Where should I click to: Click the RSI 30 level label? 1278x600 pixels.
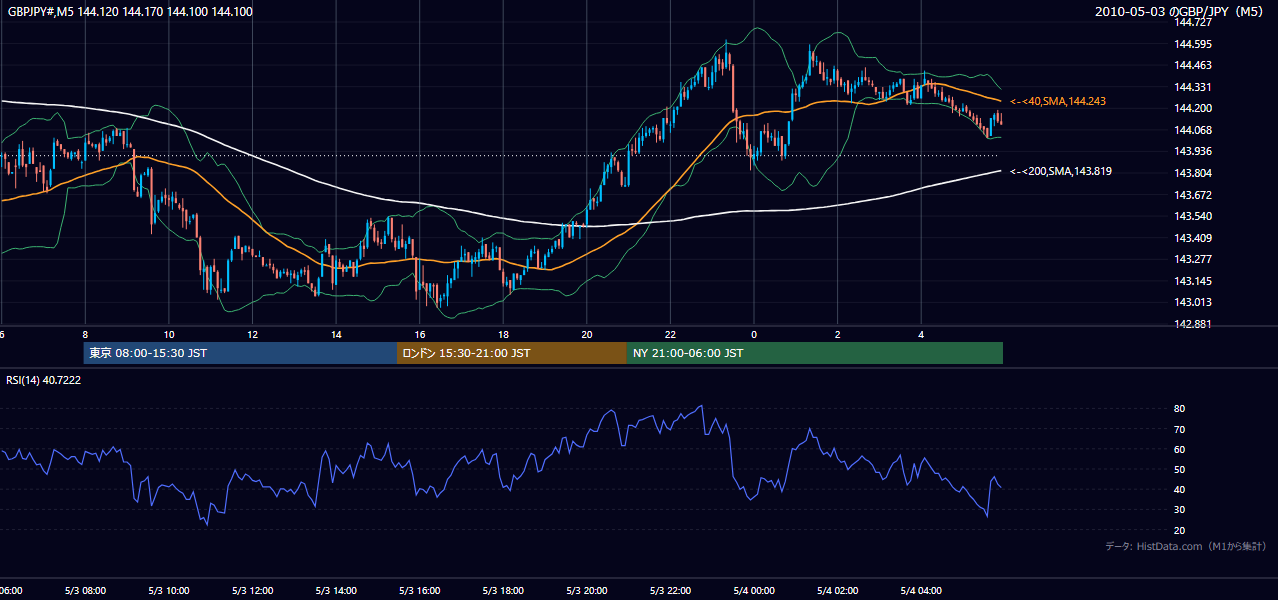pyautogui.click(x=1180, y=510)
